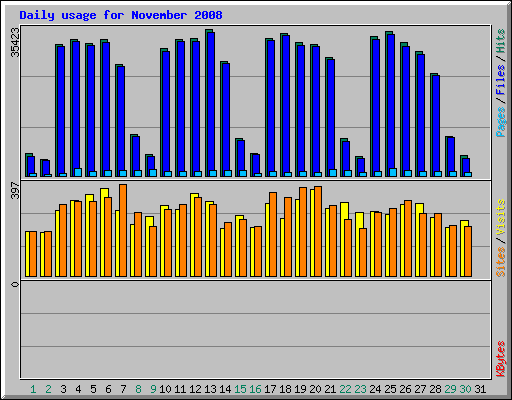Select the orange sites bar for day 20
The width and height of the screenshot is (512, 400).
318,231
